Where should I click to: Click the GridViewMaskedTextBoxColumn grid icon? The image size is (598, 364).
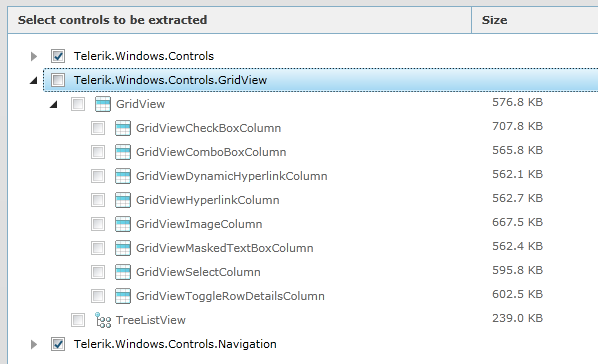123,248
